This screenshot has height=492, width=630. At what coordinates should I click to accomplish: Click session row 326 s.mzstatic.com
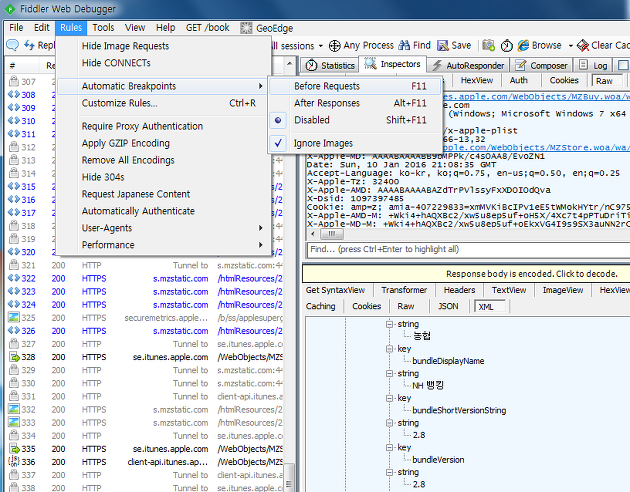coord(145,331)
